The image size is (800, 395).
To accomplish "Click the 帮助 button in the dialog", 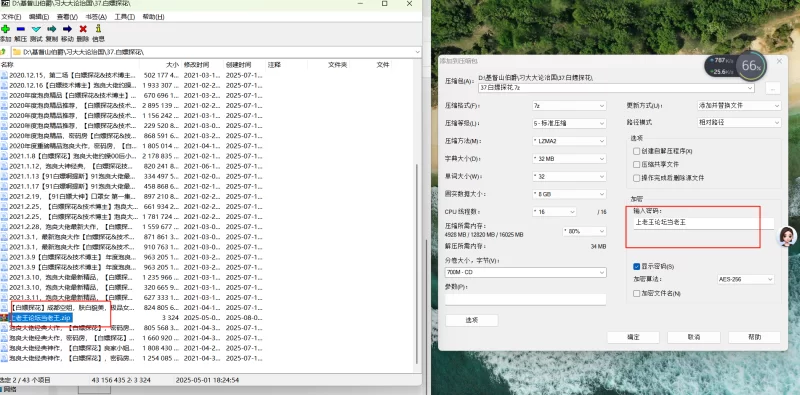I will pos(755,337).
